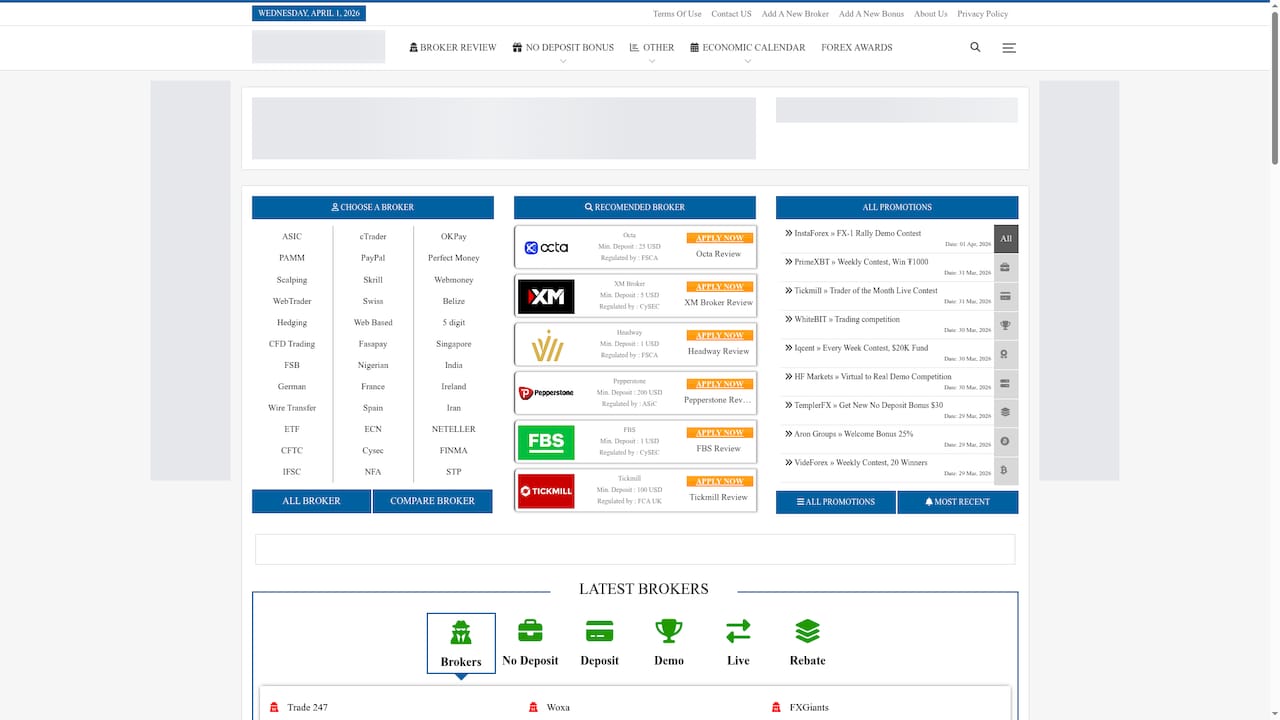Viewport: 1280px width, 720px height.
Task: Click the trophy icon in the promotions filter strip
Action: click(1006, 324)
